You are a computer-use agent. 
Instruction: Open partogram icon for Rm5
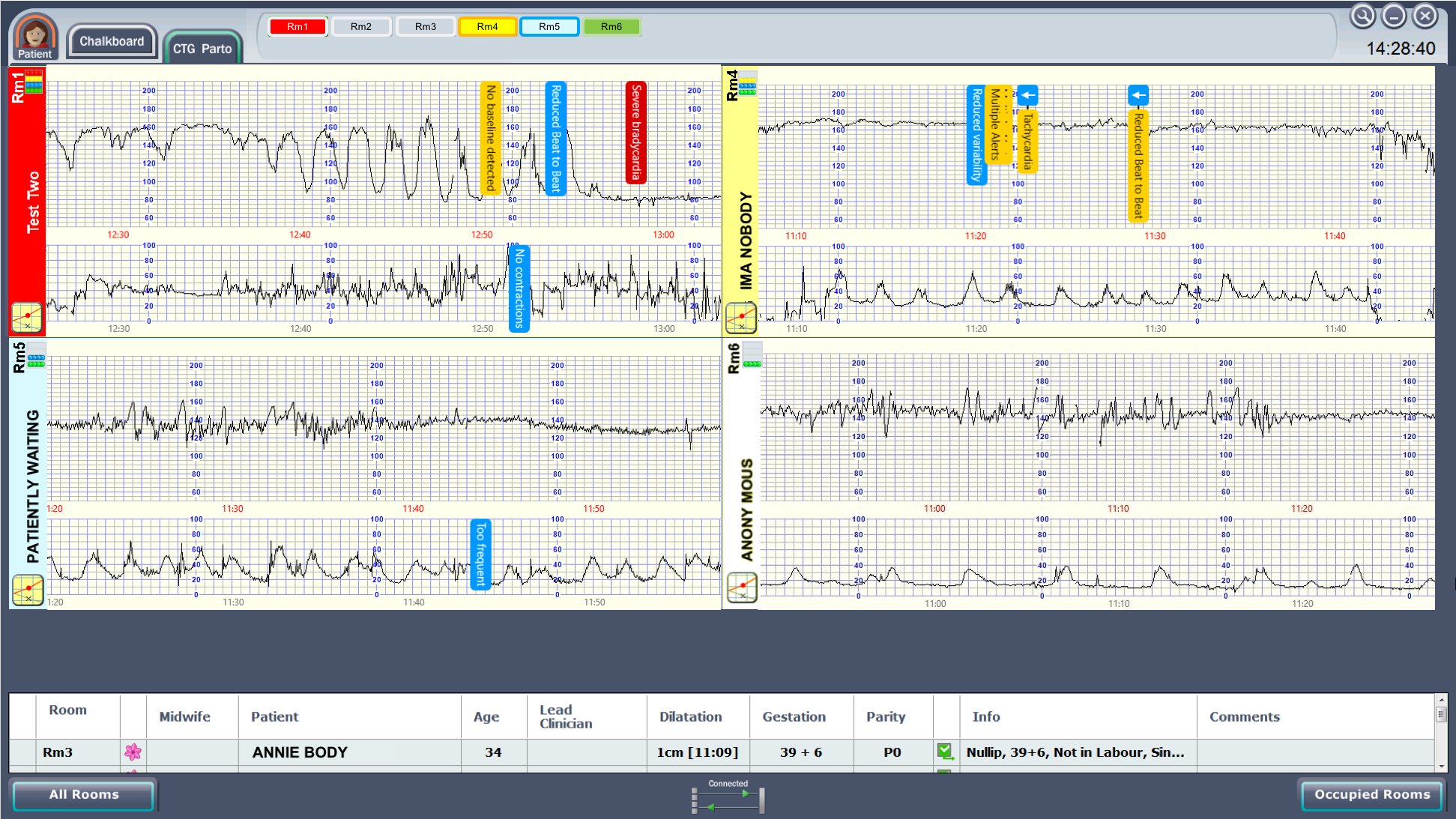point(28,590)
